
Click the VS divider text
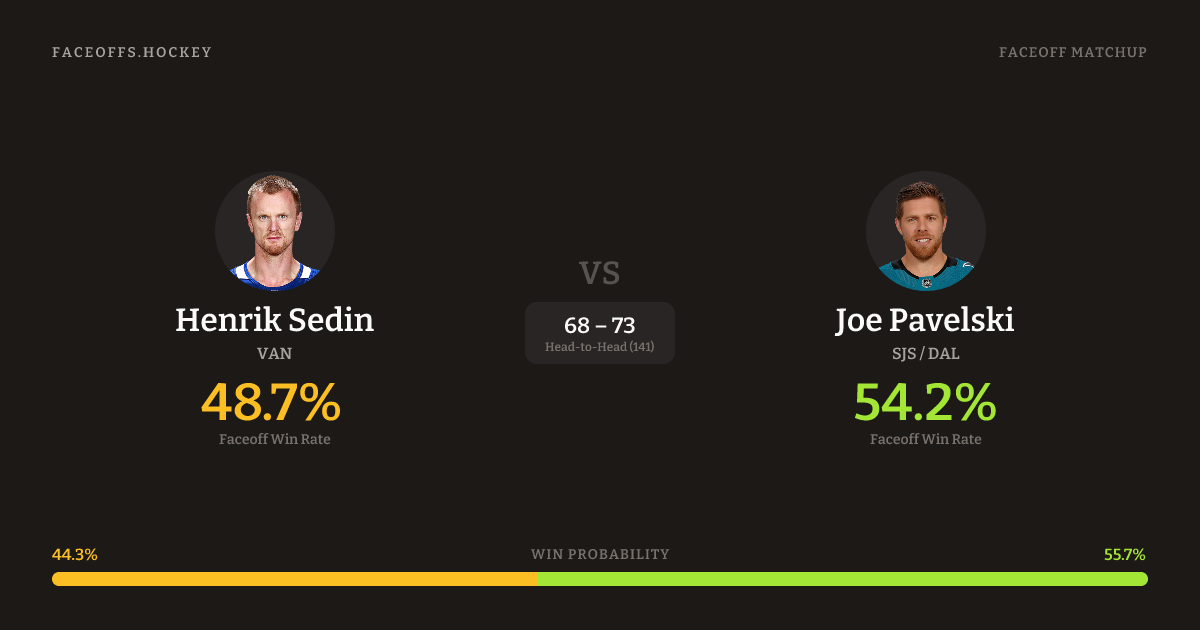(600, 273)
